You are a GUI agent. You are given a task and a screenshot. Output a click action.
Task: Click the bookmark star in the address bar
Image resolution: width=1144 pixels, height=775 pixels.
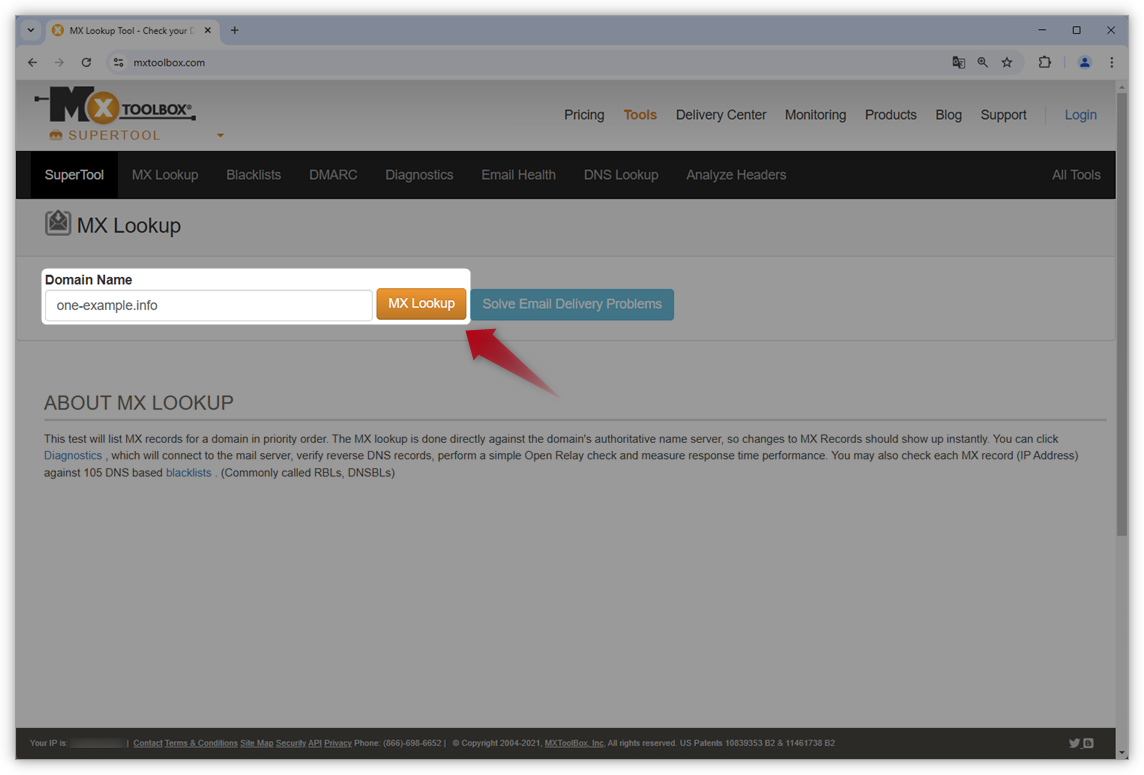pos(1007,62)
